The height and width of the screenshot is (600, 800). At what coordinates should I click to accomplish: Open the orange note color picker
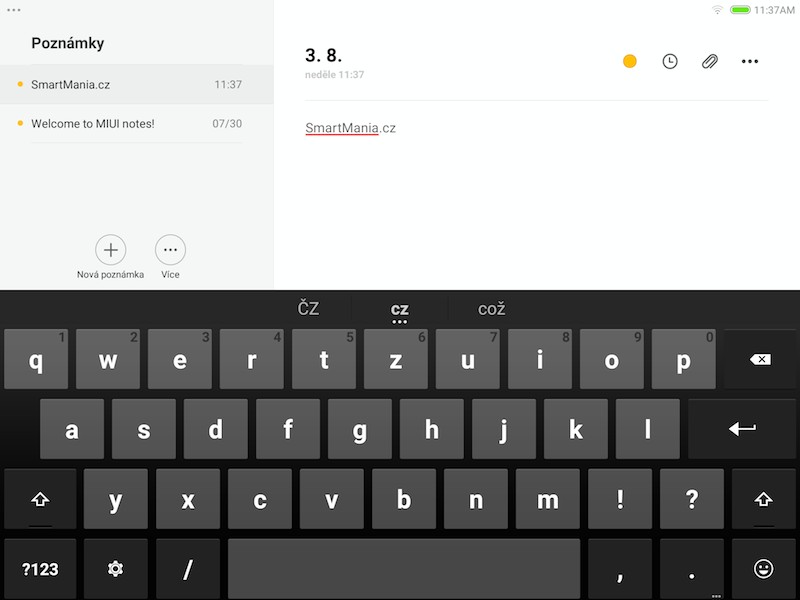tap(630, 61)
